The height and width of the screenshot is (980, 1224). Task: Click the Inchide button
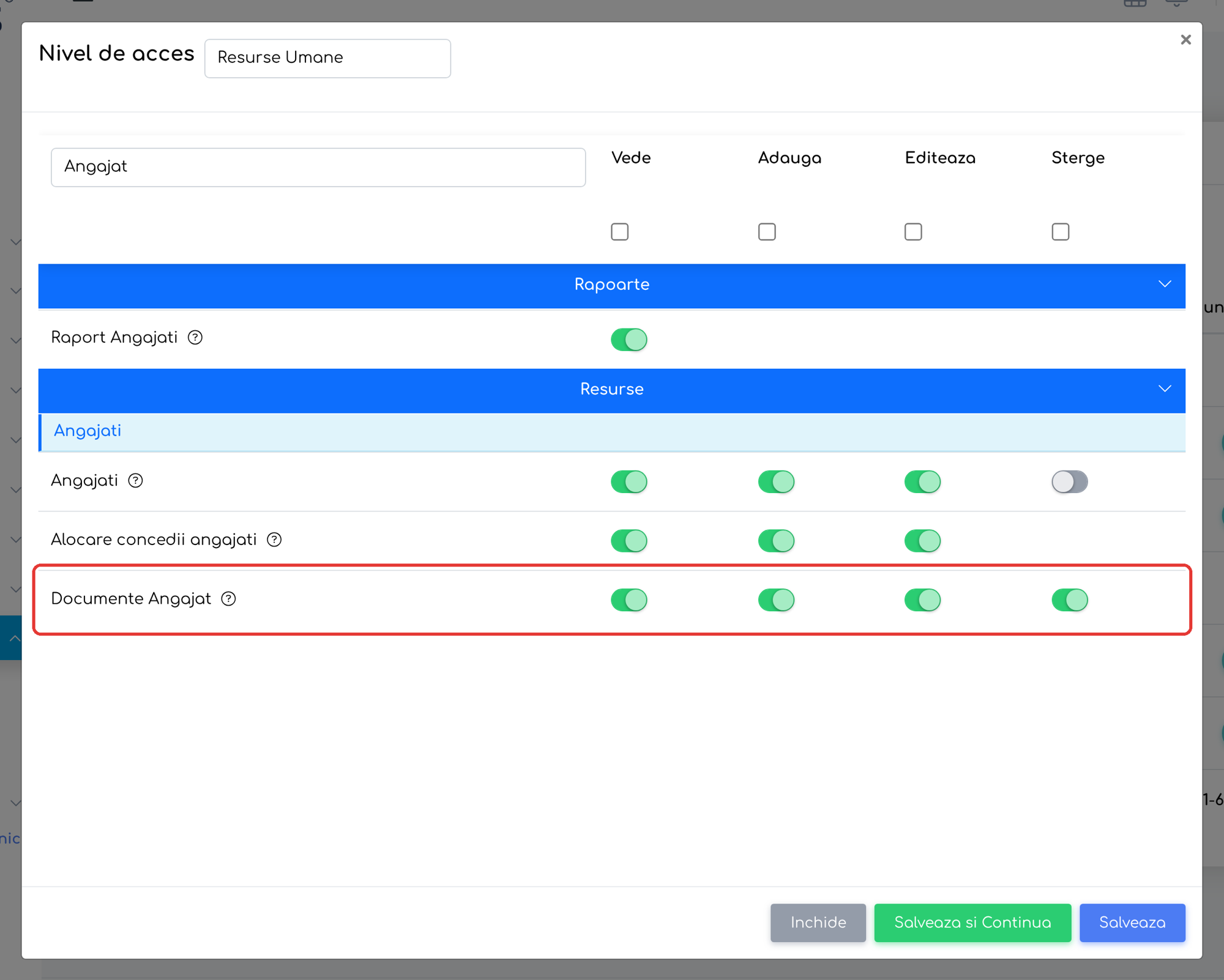[818, 922]
